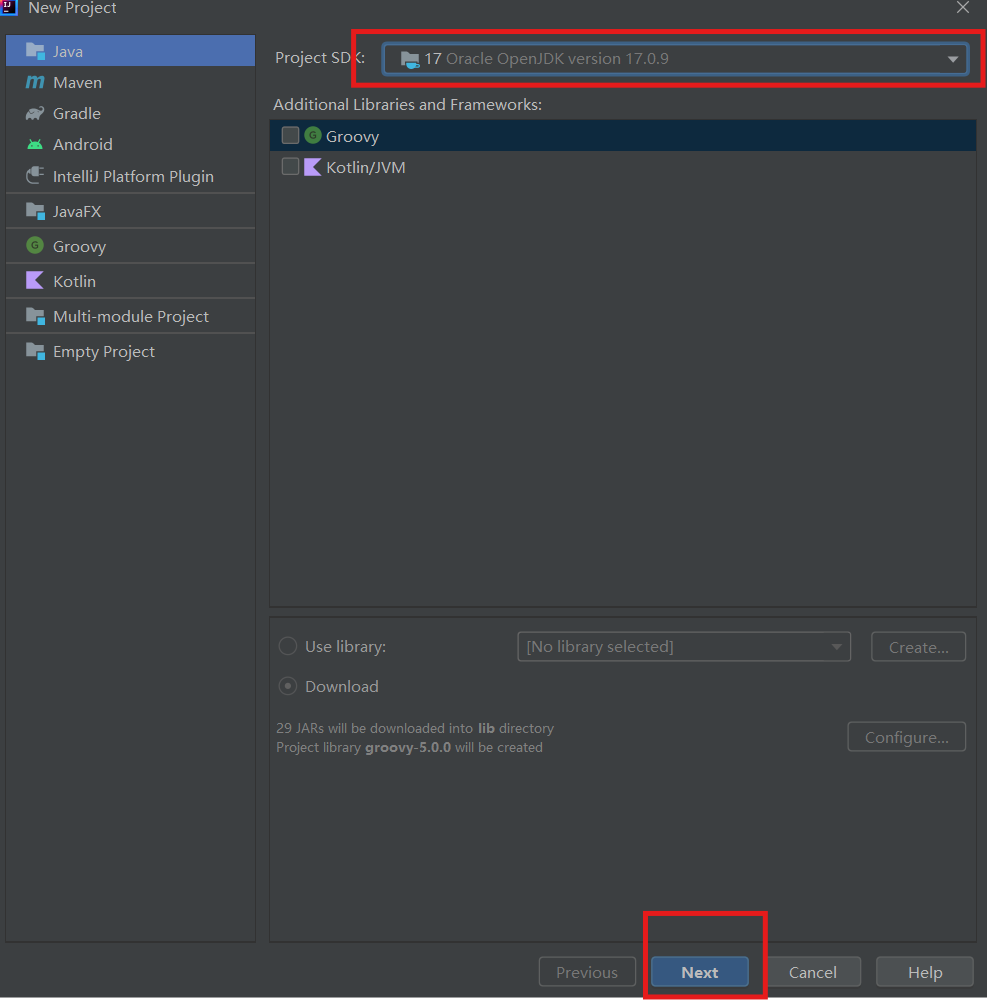Choose Empty Project entry

coord(130,351)
